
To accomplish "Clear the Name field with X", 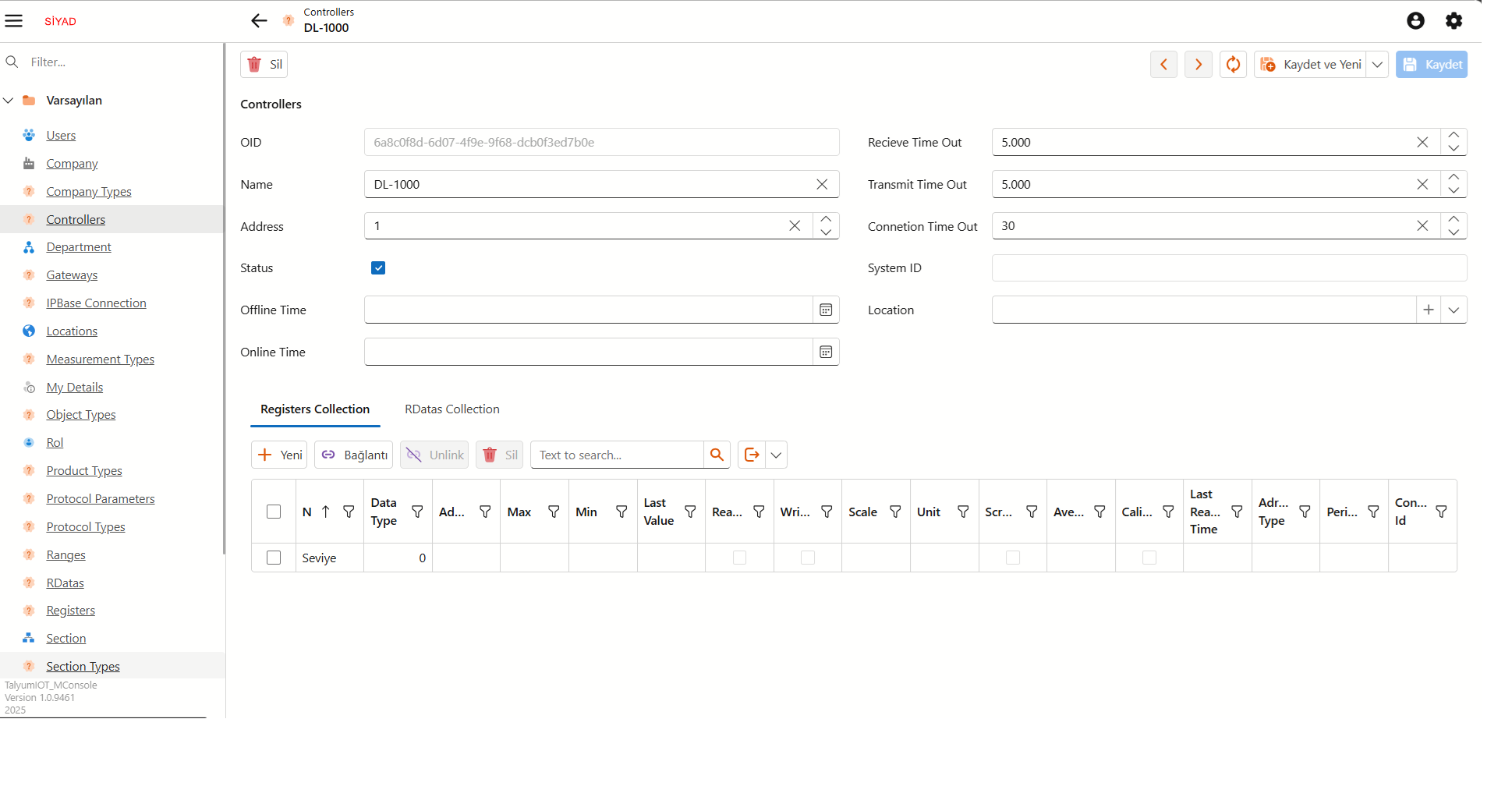I will tap(822, 185).
